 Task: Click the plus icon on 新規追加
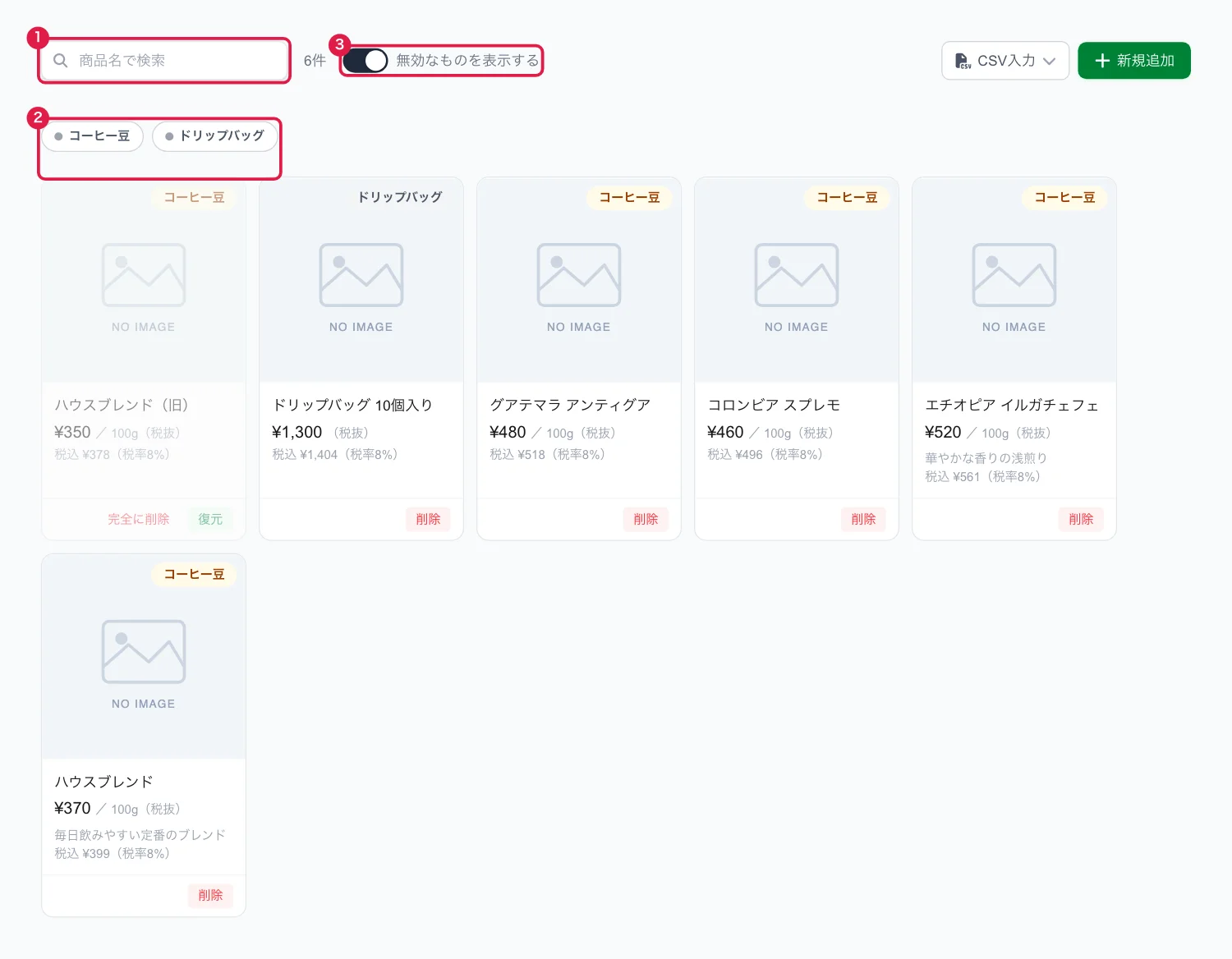[1102, 61]
